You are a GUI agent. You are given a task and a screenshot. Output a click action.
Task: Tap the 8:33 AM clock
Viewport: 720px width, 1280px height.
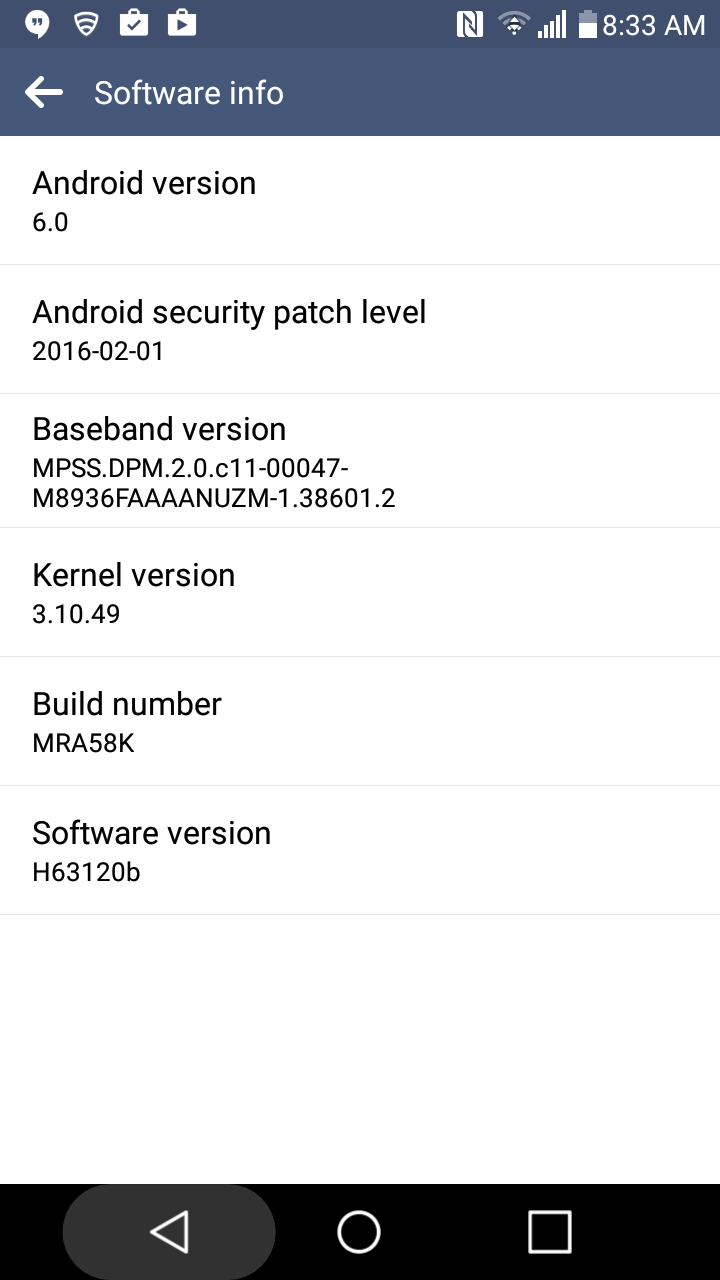(x=654, y=25)
